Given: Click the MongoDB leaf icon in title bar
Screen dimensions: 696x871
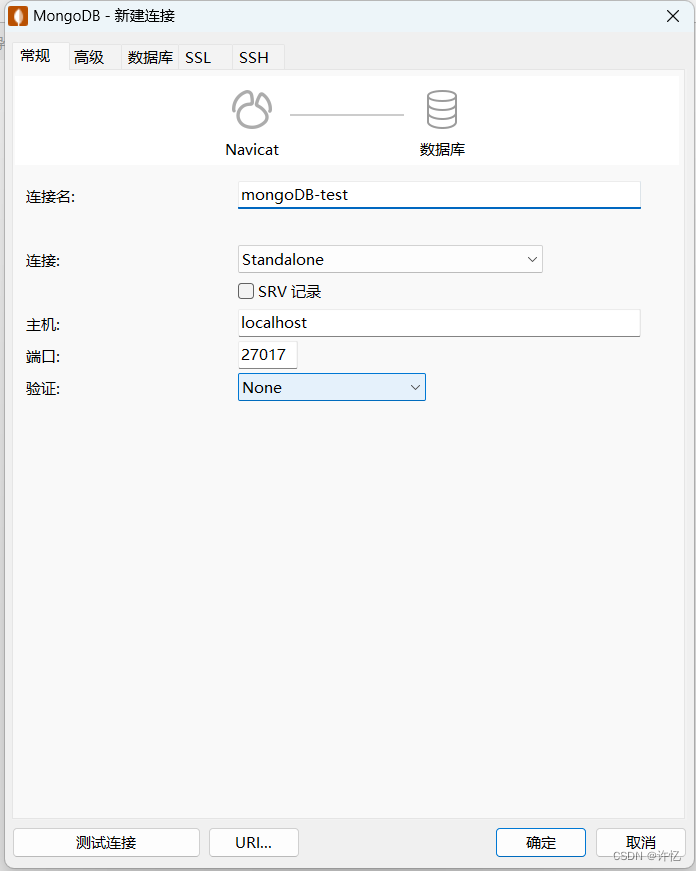Looking at the screenshot, I should coord(18,16).
